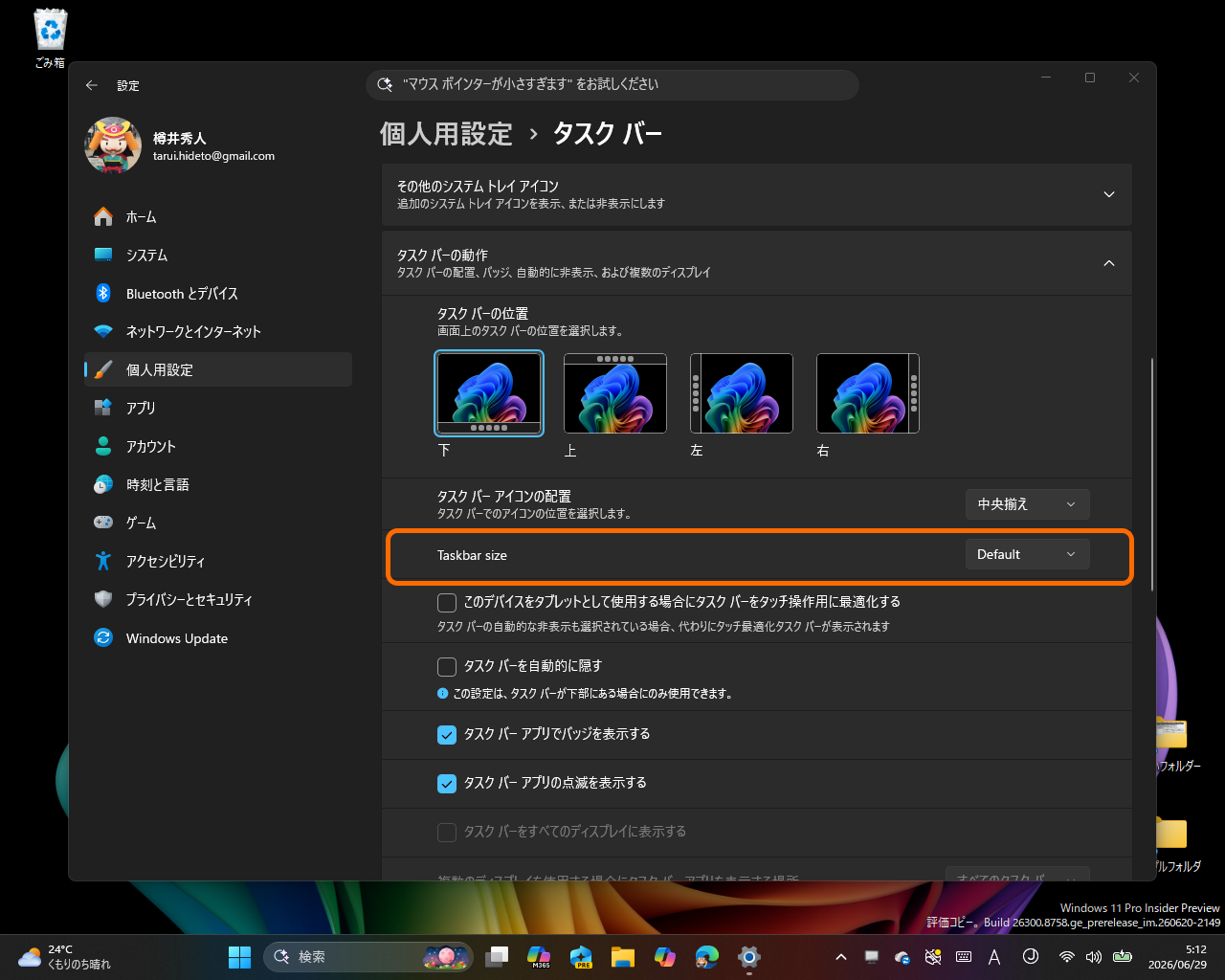This screenshot has height=980, width=1225.
Task: Click the Settings gear on the taskbar
Action: pos(749,956)
